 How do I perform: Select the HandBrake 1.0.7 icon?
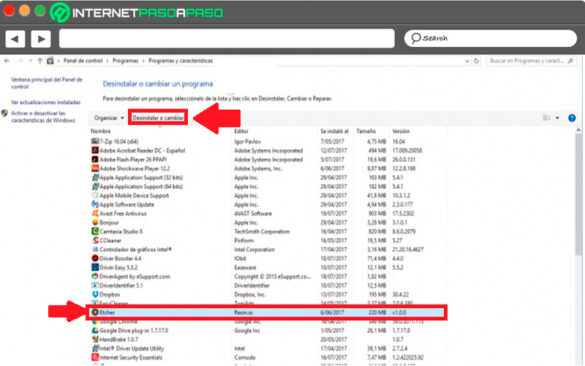click(95, 339)
